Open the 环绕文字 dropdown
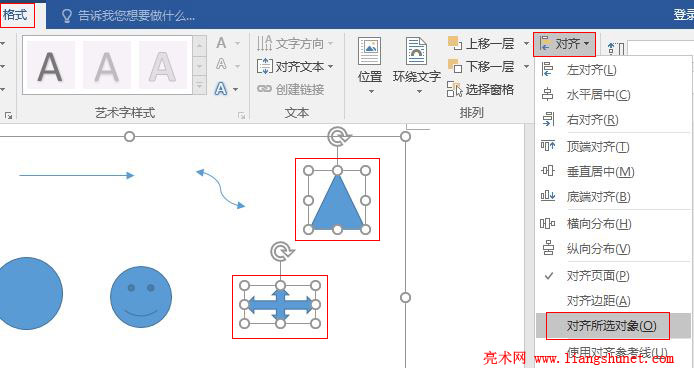This screenshot has width=694, height=368. tap(416, 66)
